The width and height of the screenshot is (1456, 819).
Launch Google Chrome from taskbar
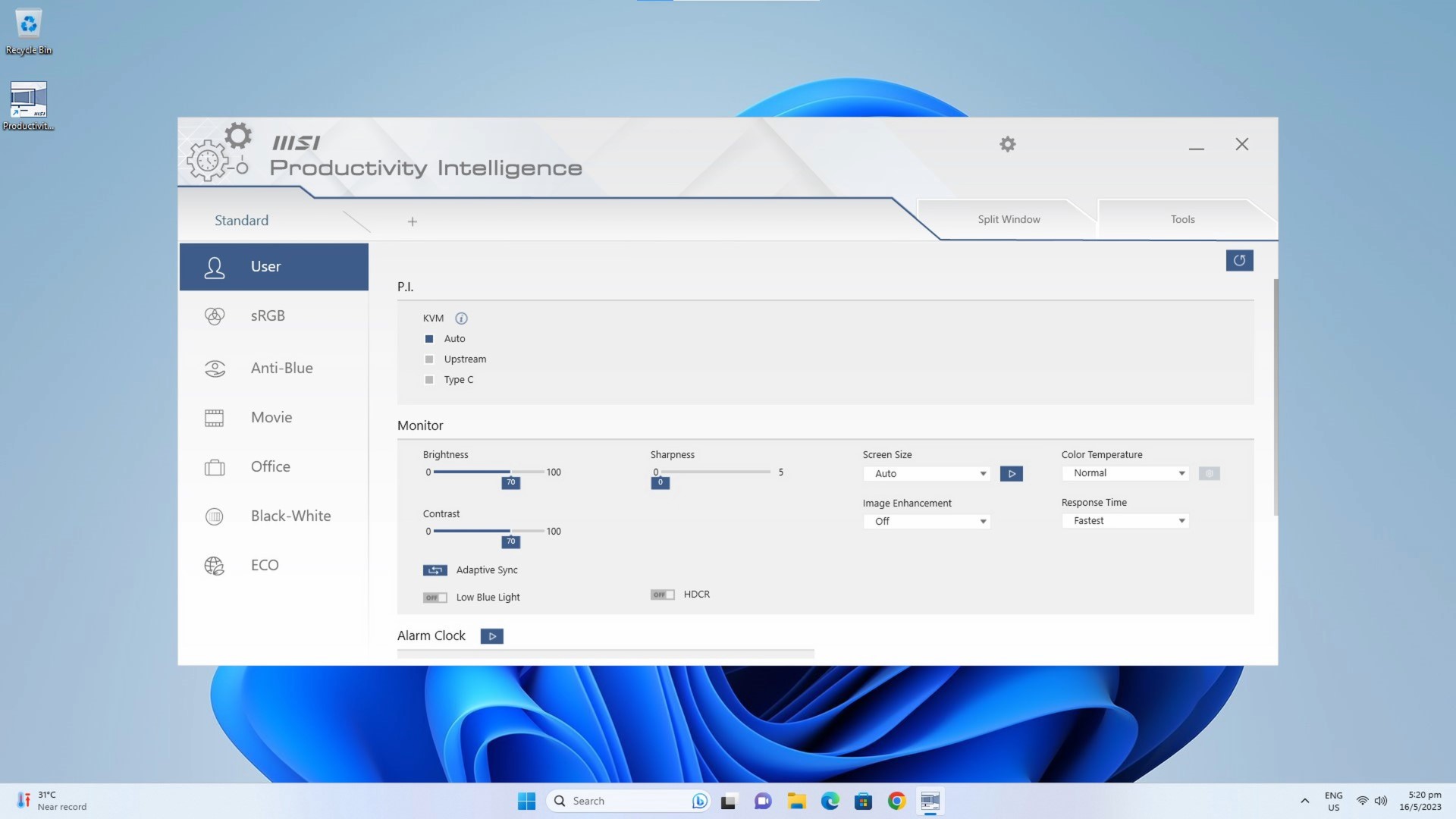coord(896,801)
